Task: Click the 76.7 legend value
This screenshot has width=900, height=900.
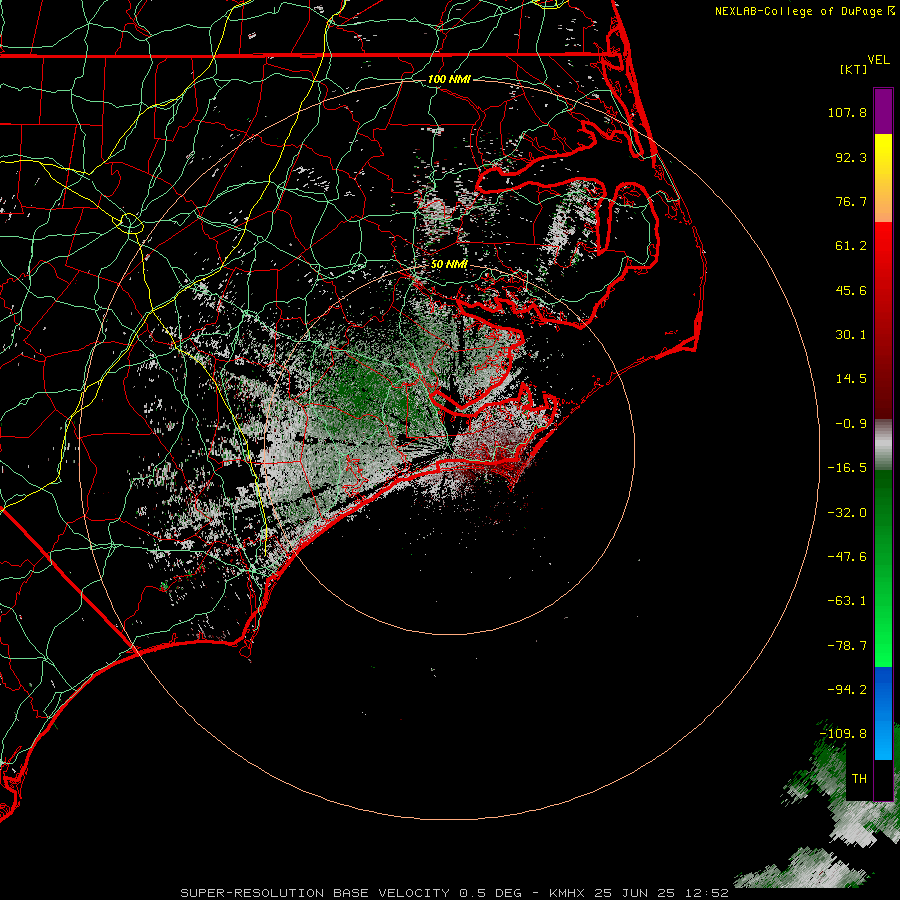Action: [x=851, y=201]
